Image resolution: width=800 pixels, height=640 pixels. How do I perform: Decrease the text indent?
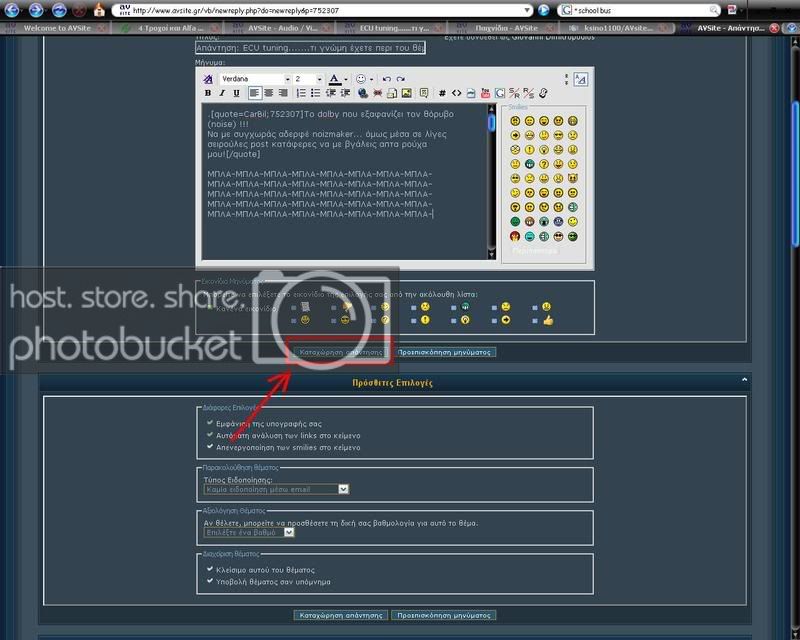(331, 93)
